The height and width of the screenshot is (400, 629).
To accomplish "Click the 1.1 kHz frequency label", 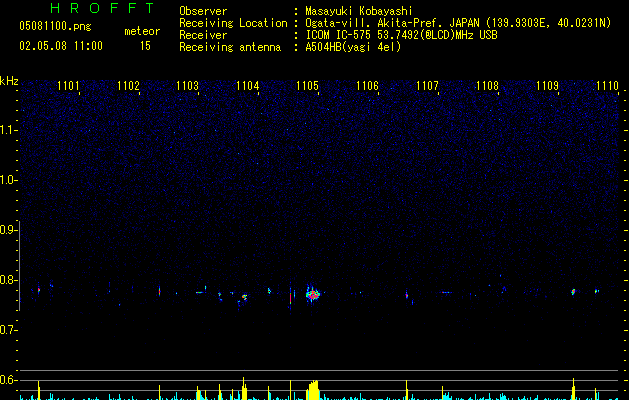I will click(8, 130).
